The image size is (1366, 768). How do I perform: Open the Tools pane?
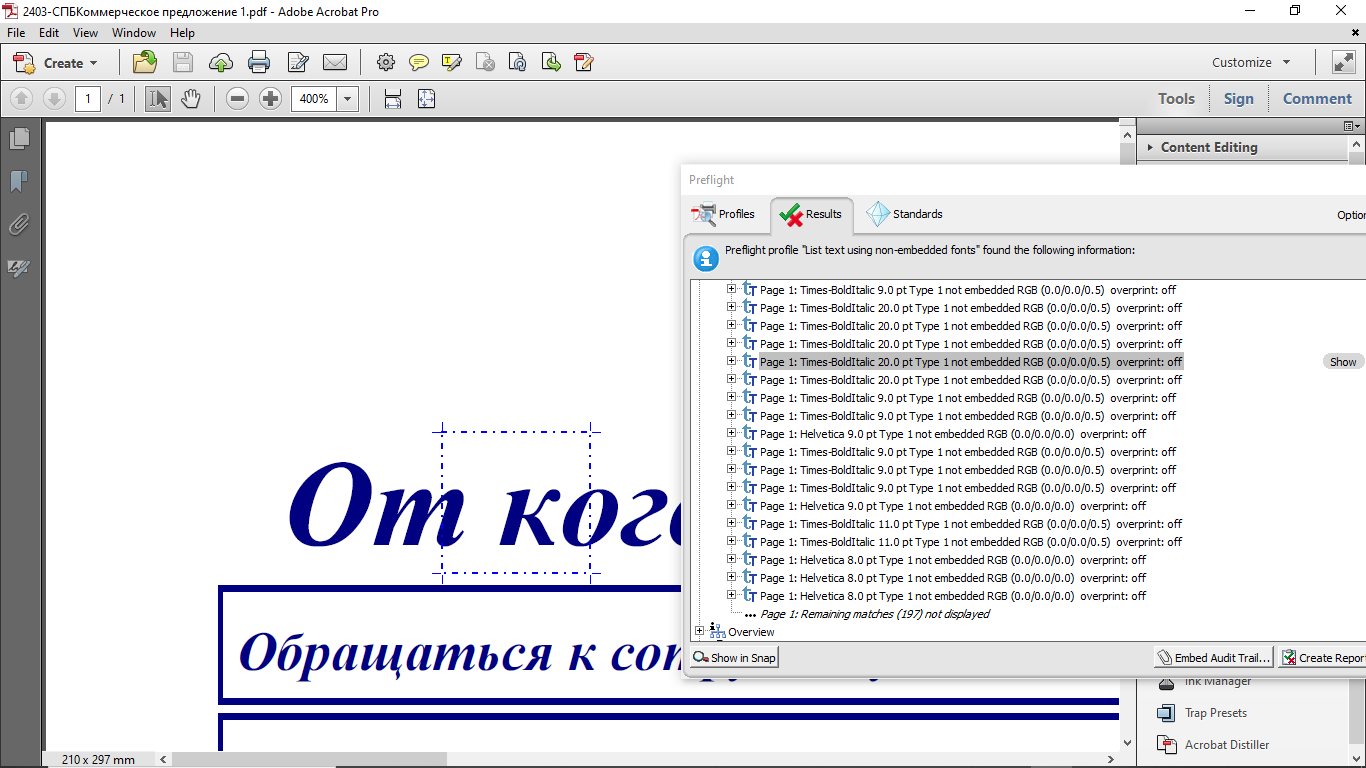click(1176, 98)
